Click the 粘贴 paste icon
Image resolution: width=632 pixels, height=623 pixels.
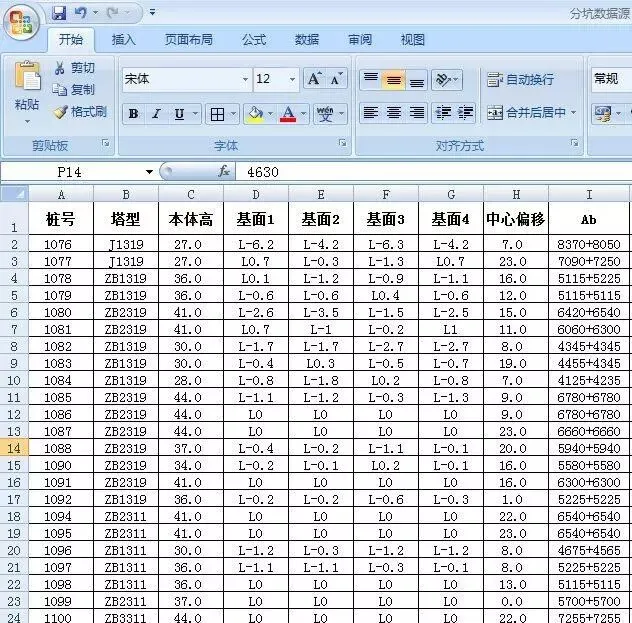27,76
